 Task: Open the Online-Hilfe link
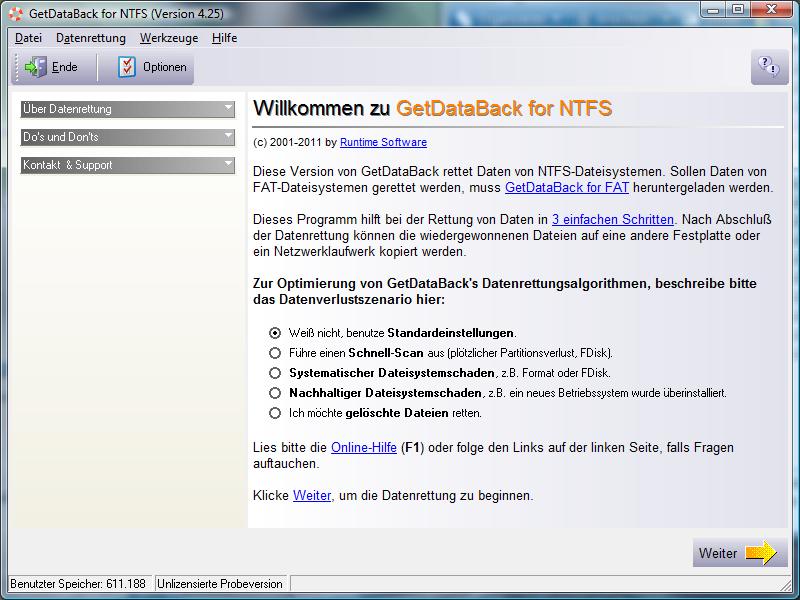pos(364,447)
